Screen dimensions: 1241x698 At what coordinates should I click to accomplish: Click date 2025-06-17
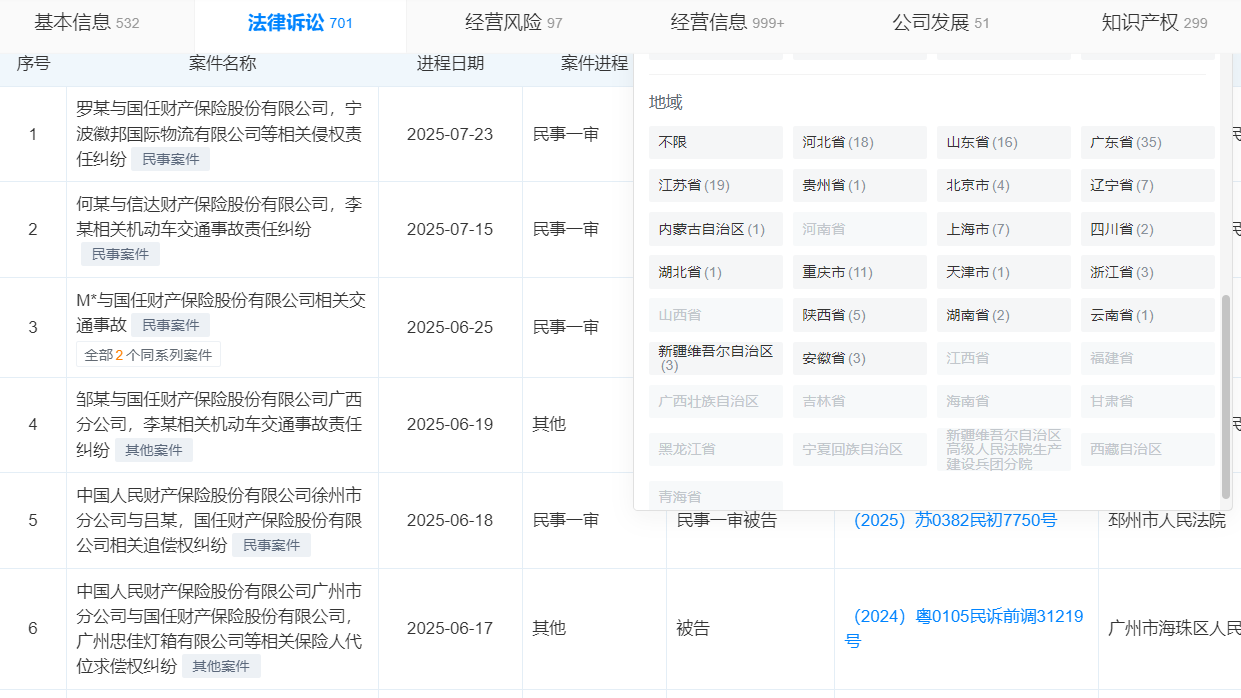(x=450, y=628)
